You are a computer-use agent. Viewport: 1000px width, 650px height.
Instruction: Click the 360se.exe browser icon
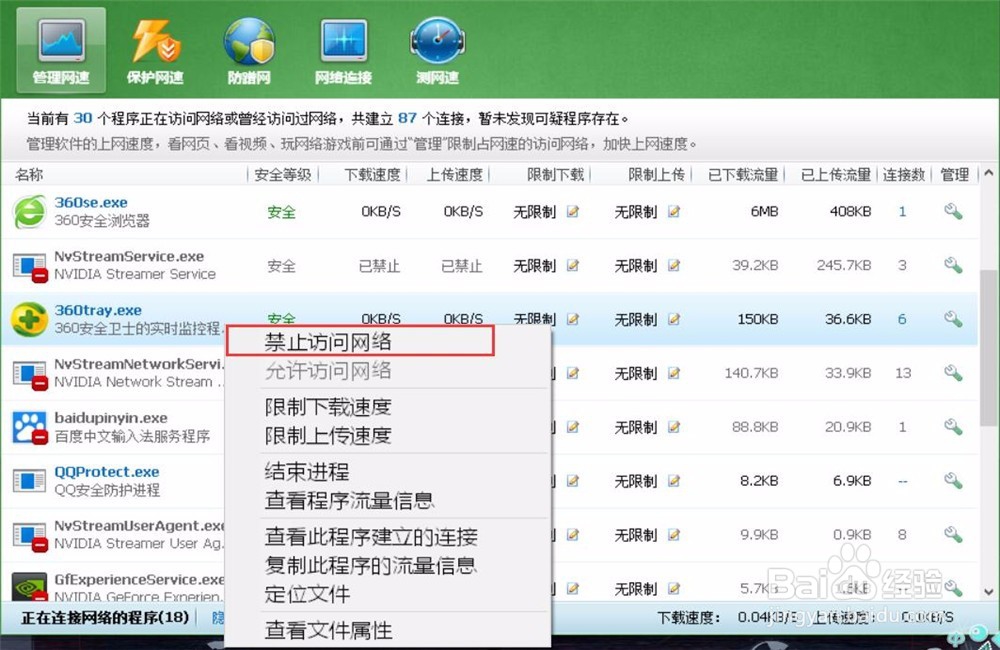[29, 212]
